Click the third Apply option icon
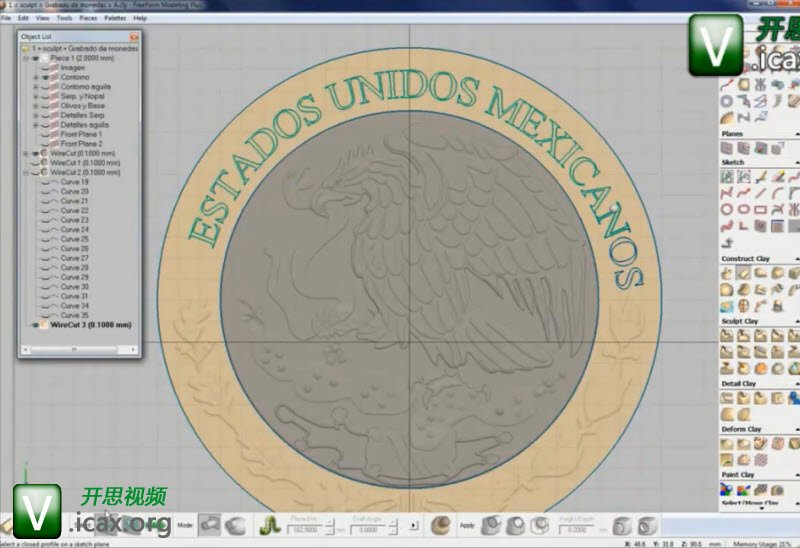The image size is (800, 548). pos(540,525)
